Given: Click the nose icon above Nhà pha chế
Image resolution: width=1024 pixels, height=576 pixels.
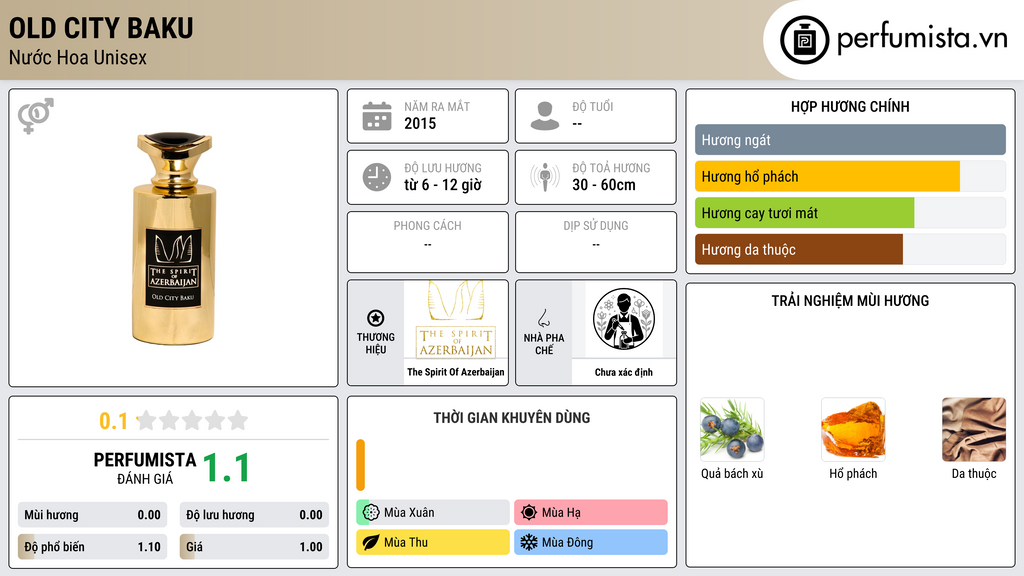Looking at the screenshot, I should [x=543, y=318].
